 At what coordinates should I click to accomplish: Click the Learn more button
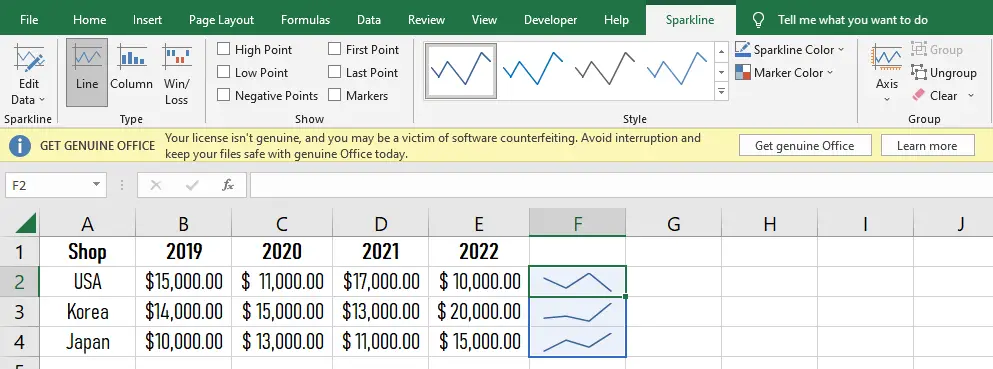tap(927, 146)
